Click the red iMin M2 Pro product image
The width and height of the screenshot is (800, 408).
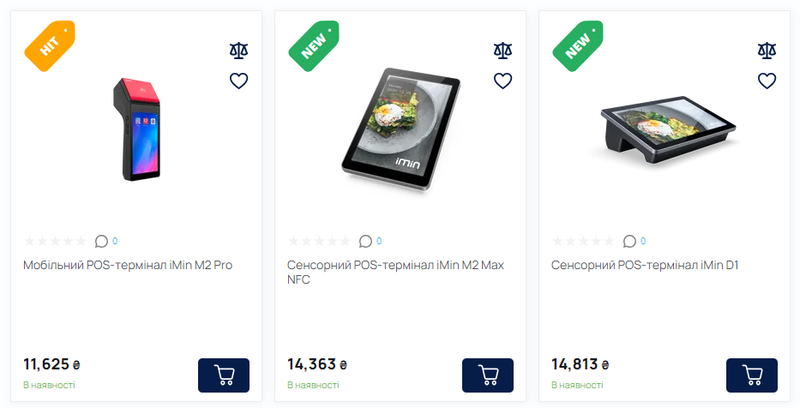137,130
